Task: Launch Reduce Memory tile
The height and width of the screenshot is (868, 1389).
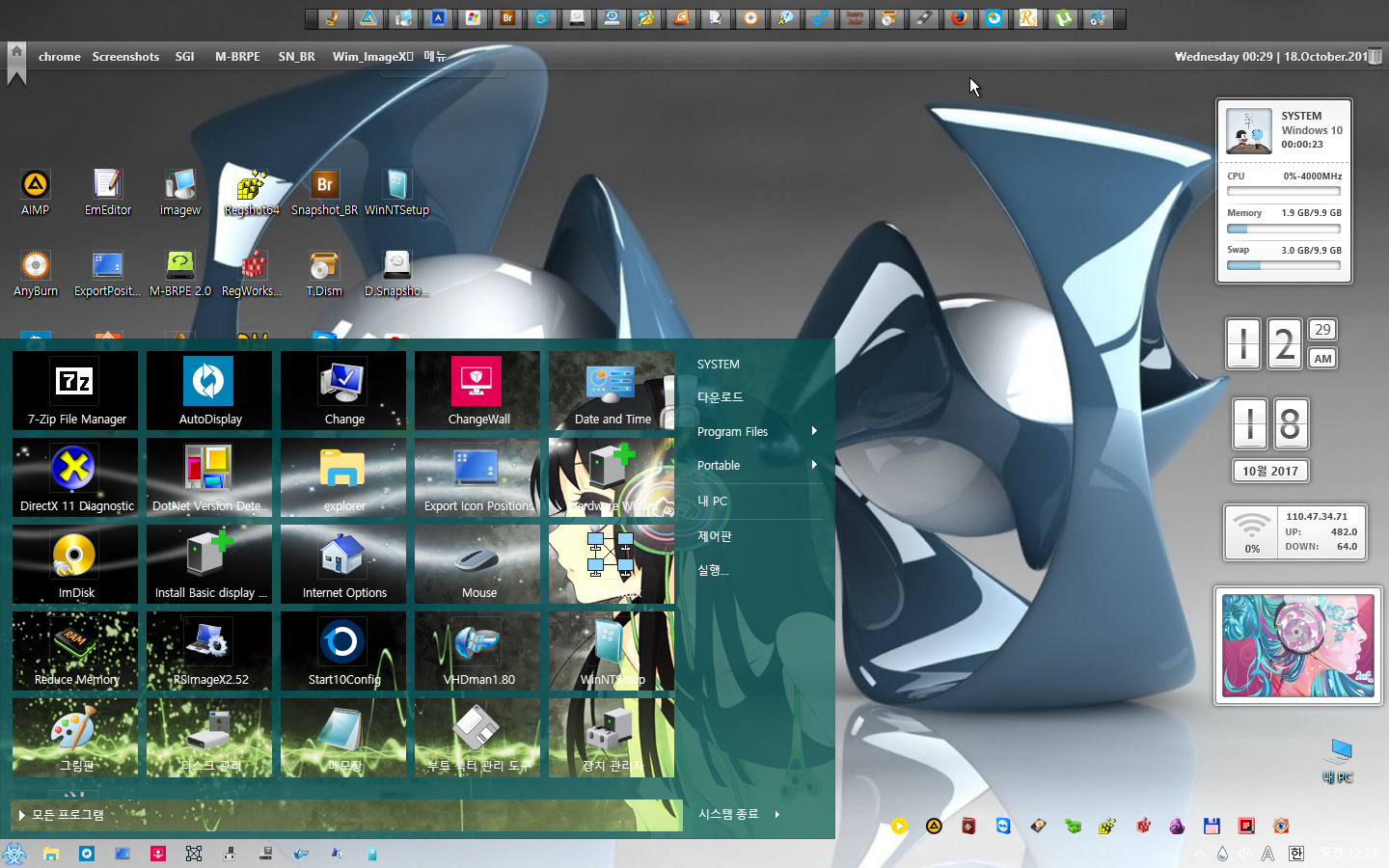Action: click(75, 651)
